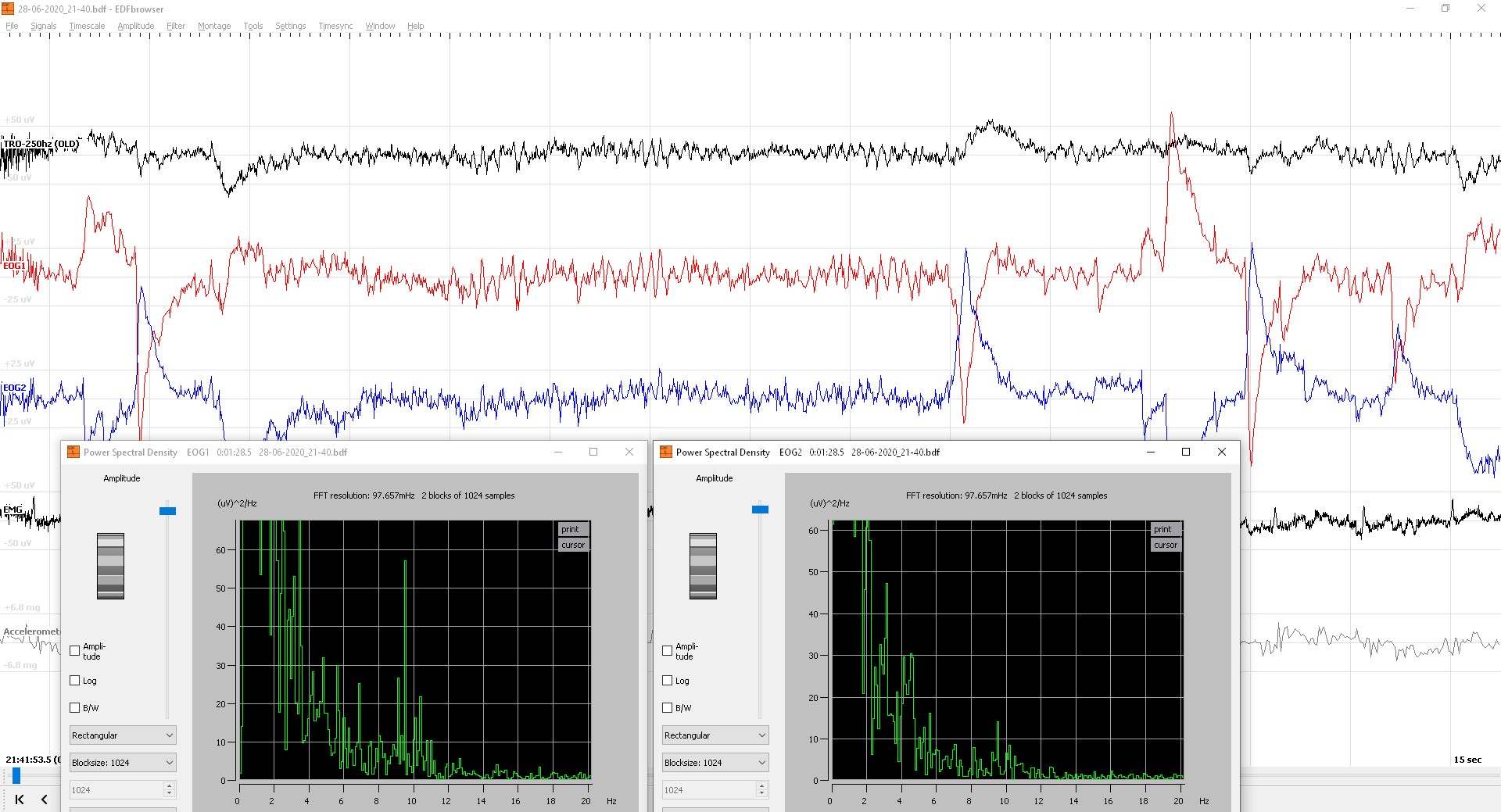Increase the blocksize spinner in EOG2 window
The height and width of the screenshot is (812, 1501).
tap(762, 785)
